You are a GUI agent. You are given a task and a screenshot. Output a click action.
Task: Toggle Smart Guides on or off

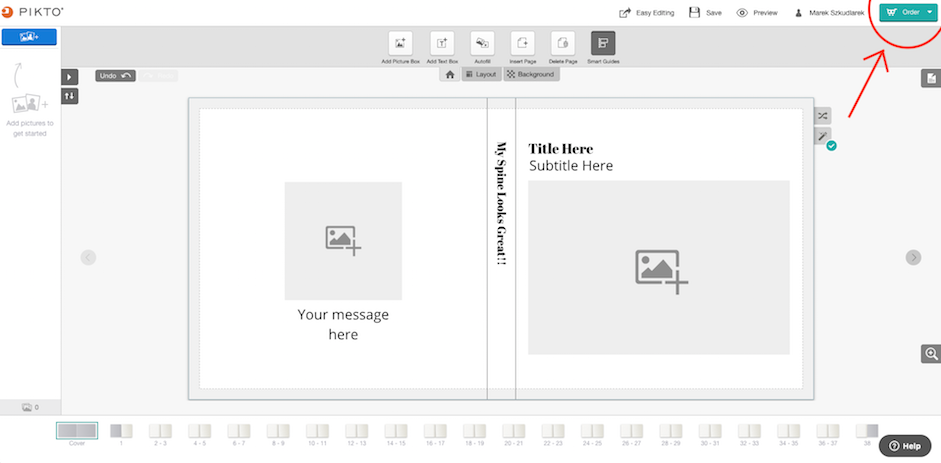tap(603, 43)
